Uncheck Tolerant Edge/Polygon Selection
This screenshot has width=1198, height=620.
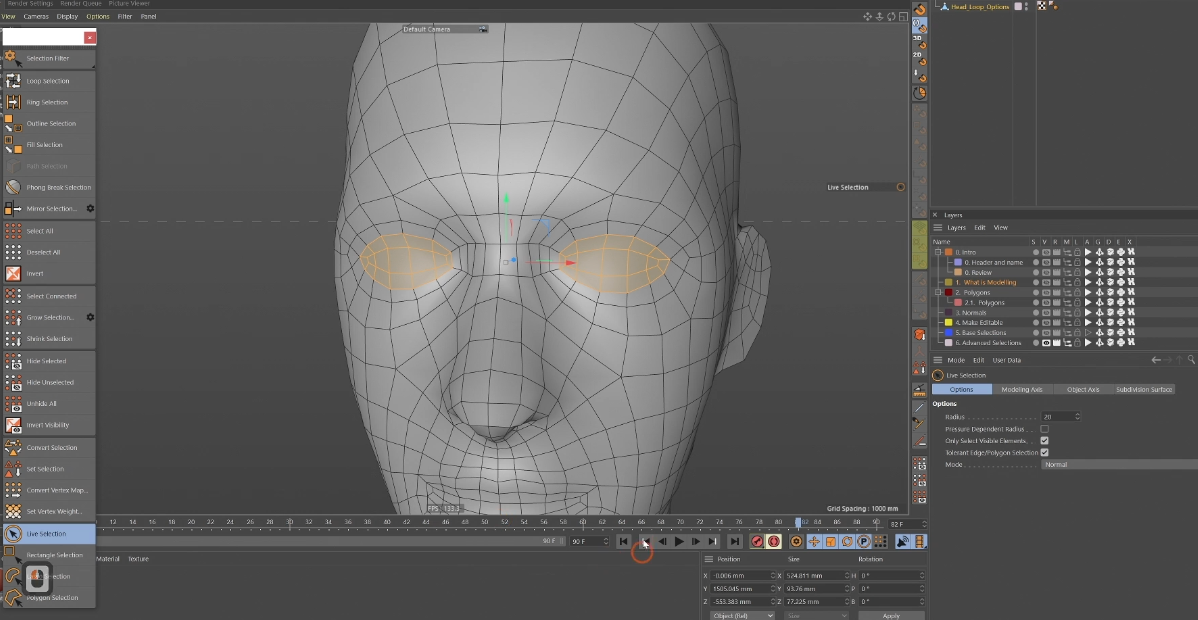pyautogui.click(x=1044, y=453)
